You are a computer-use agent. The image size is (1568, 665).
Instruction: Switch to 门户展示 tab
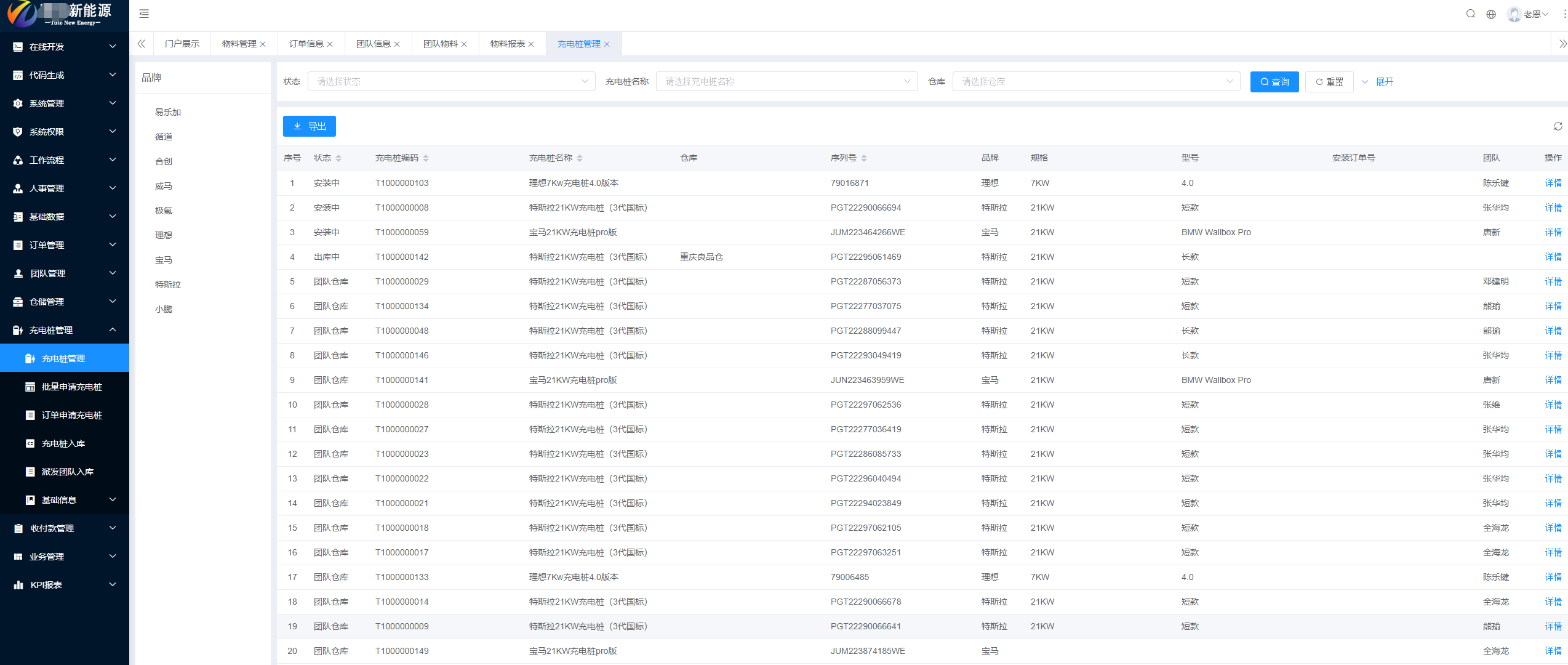[182, 44]
